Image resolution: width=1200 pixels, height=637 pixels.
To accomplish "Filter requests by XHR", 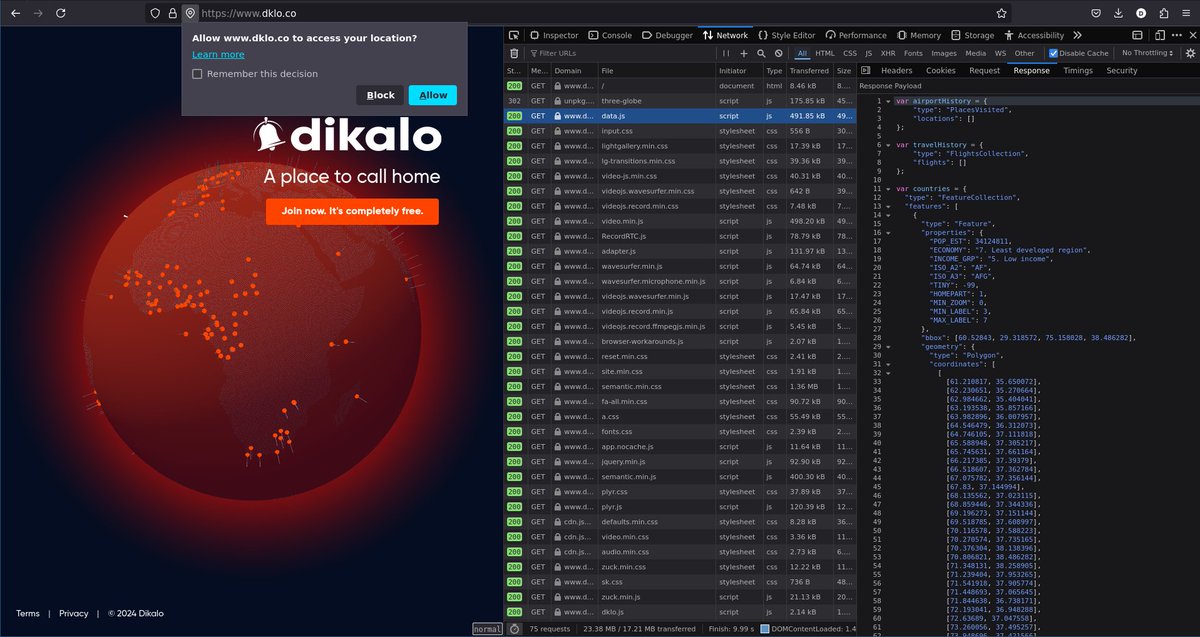I will pos(887,53).
